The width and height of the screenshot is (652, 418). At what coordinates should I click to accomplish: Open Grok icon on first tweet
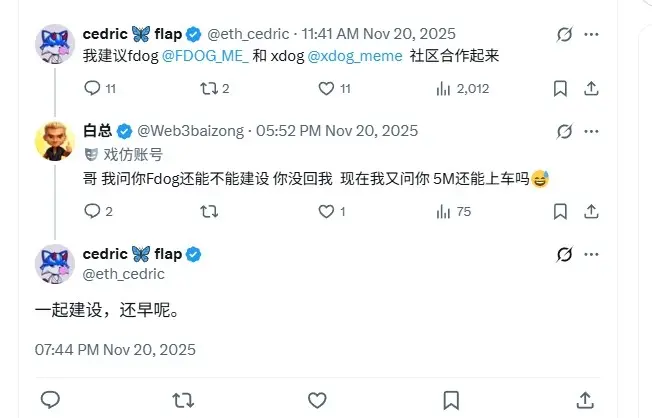tap(564, 34)
